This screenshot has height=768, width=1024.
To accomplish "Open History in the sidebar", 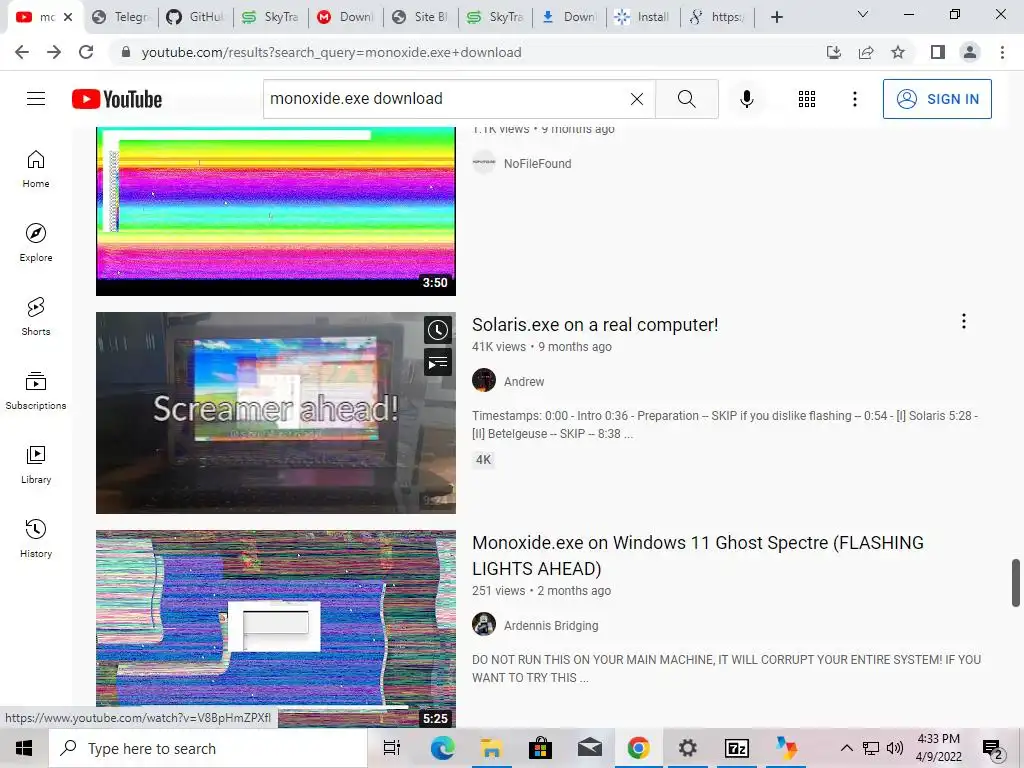I will tap(36, 539).
